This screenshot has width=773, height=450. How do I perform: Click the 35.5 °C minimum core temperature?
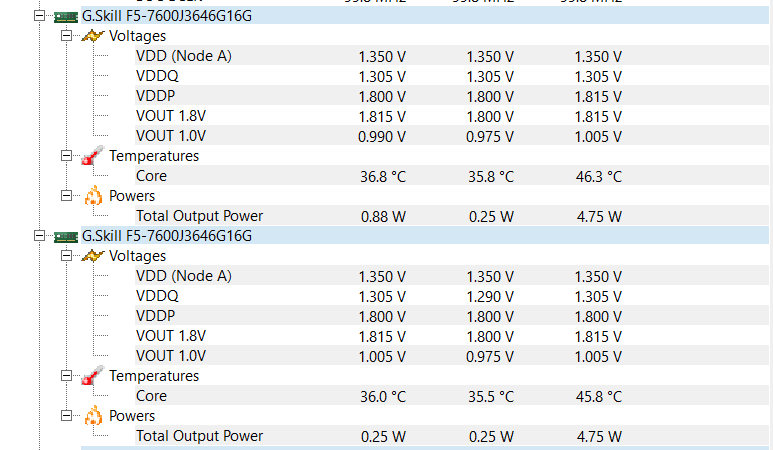click(491, 396)
